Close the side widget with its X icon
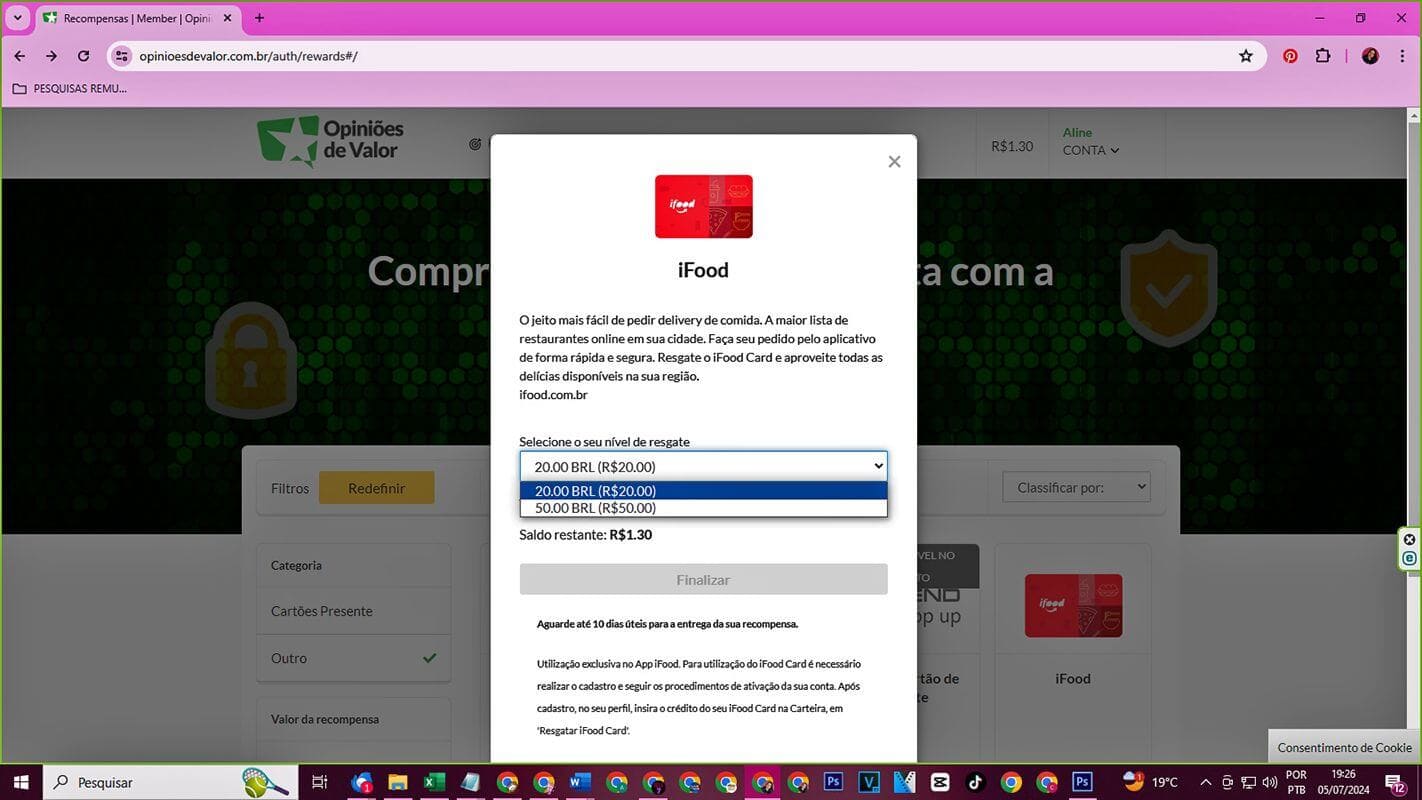The width and height of the screenshot is (1422, 800). click(1409, 540)
